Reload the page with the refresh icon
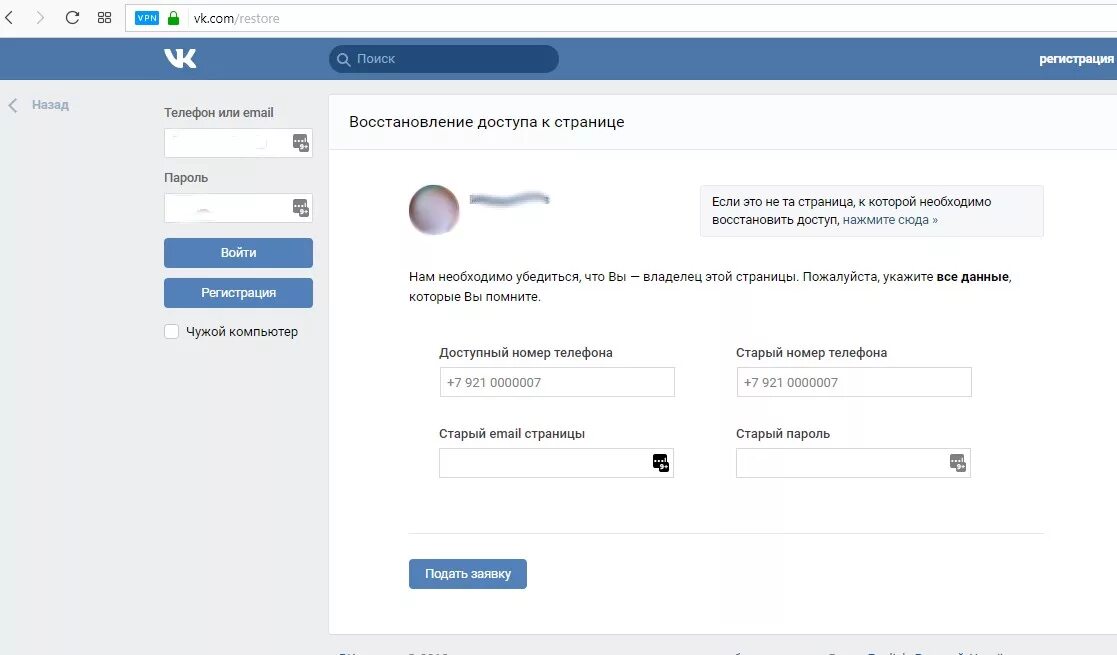Screen dimensions: 1117x655 click(71, 17)
